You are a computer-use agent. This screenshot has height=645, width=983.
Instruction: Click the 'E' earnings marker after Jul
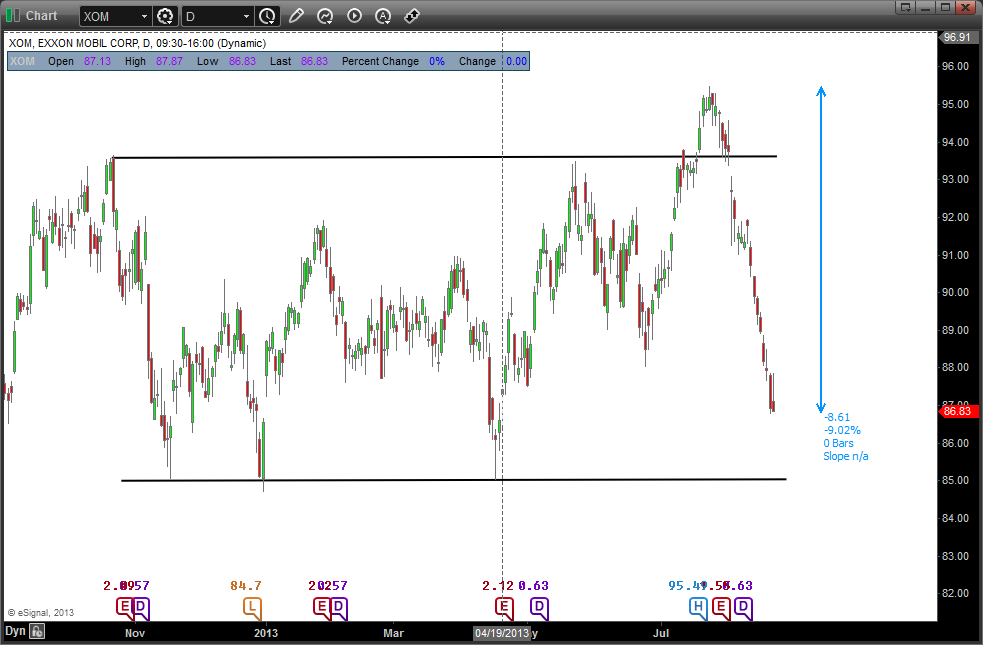pyautogui.click(x=721, y=607)
